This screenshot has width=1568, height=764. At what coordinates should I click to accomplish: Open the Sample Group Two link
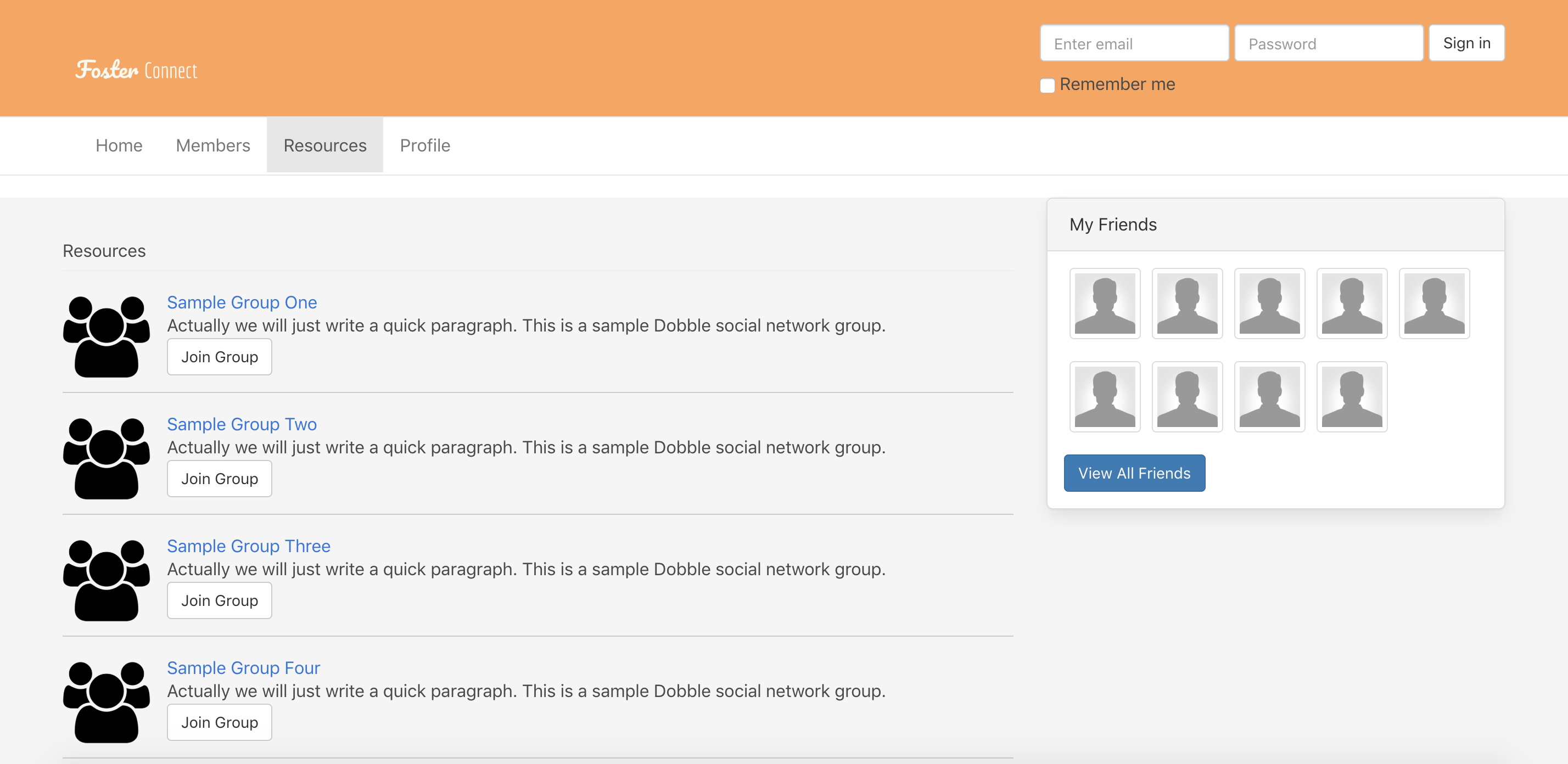coord(242,424)
